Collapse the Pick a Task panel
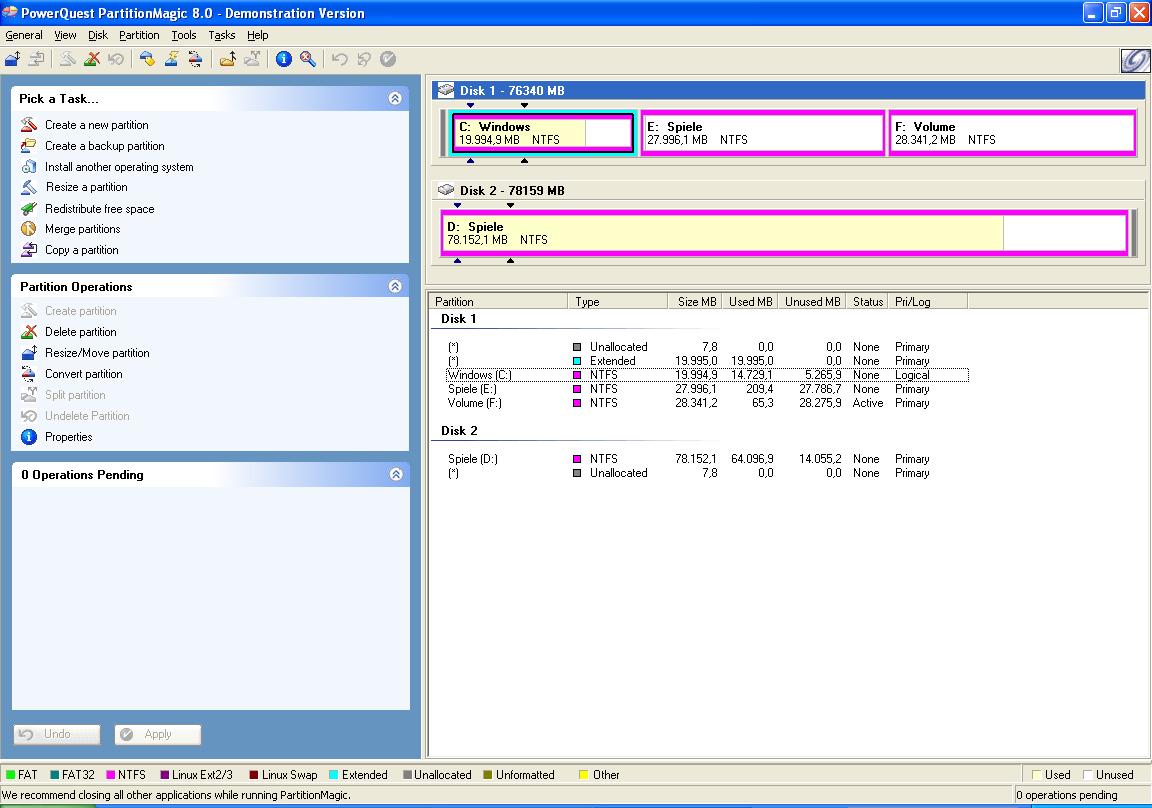Screen dimensions: 1152x808 (395, 98)
